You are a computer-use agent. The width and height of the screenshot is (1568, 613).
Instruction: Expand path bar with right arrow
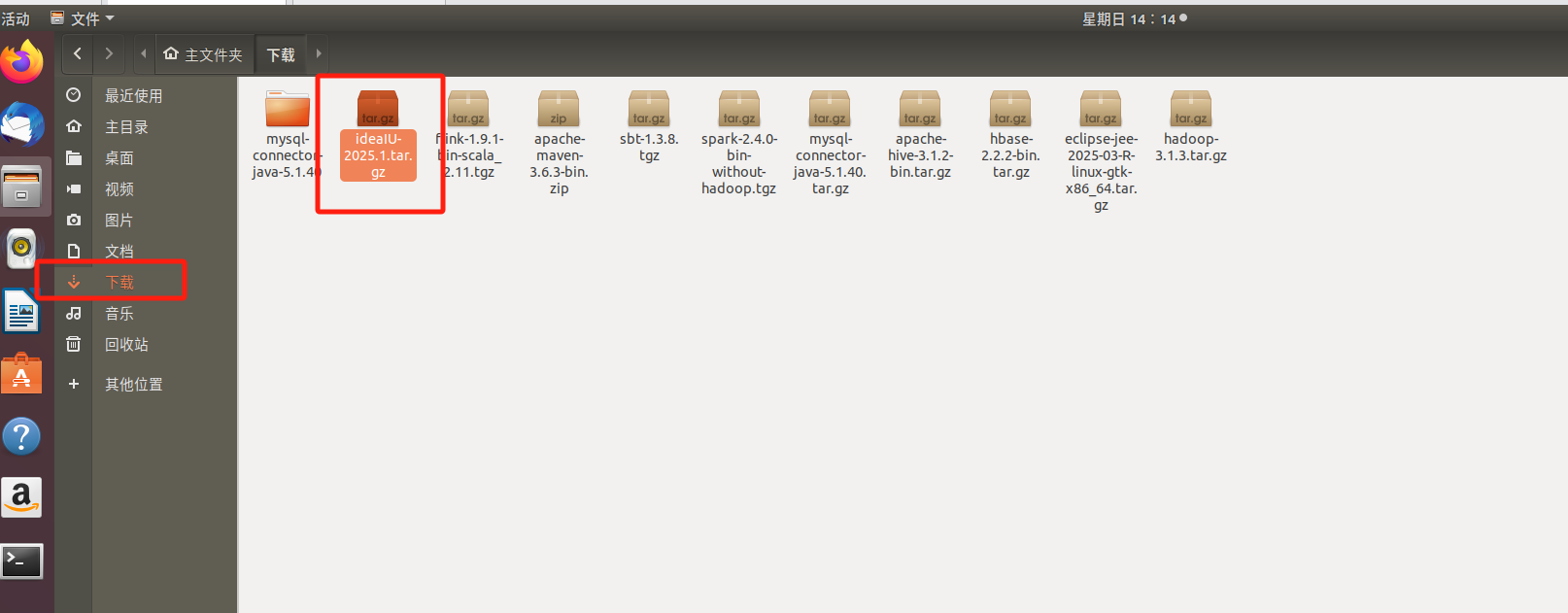pos(319,53)
